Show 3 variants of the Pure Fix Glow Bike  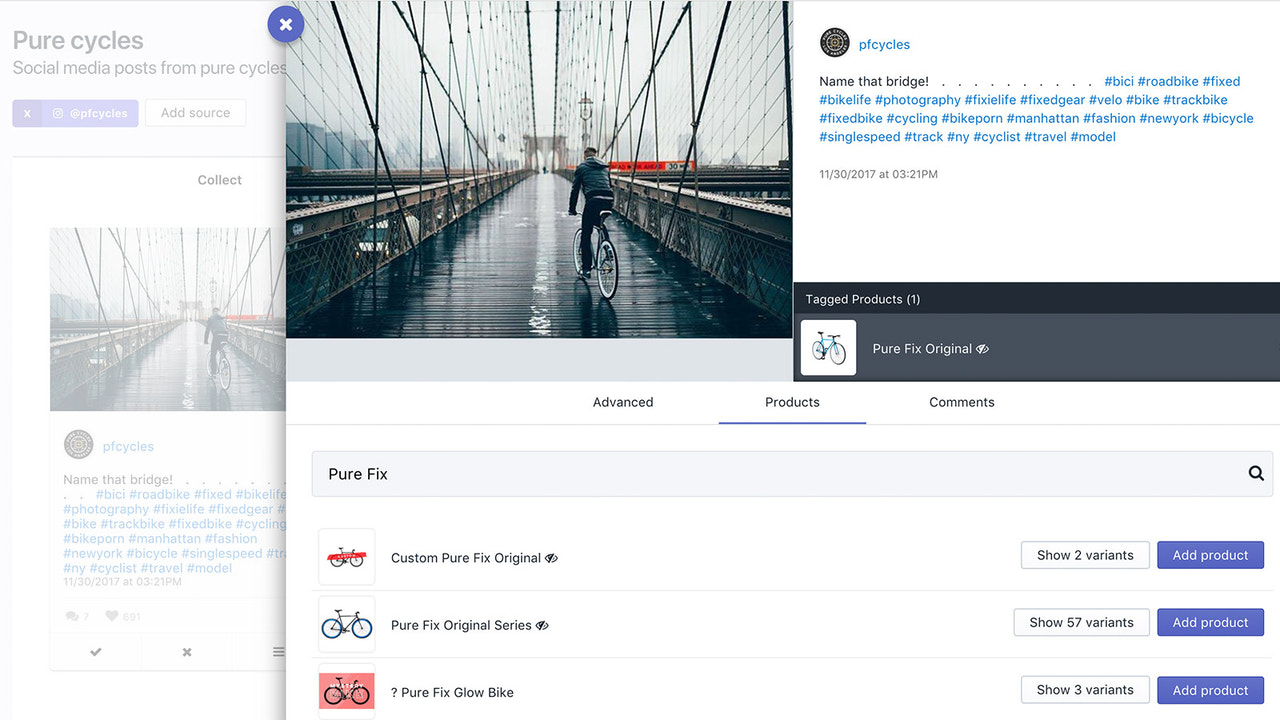pos(1085,689)
